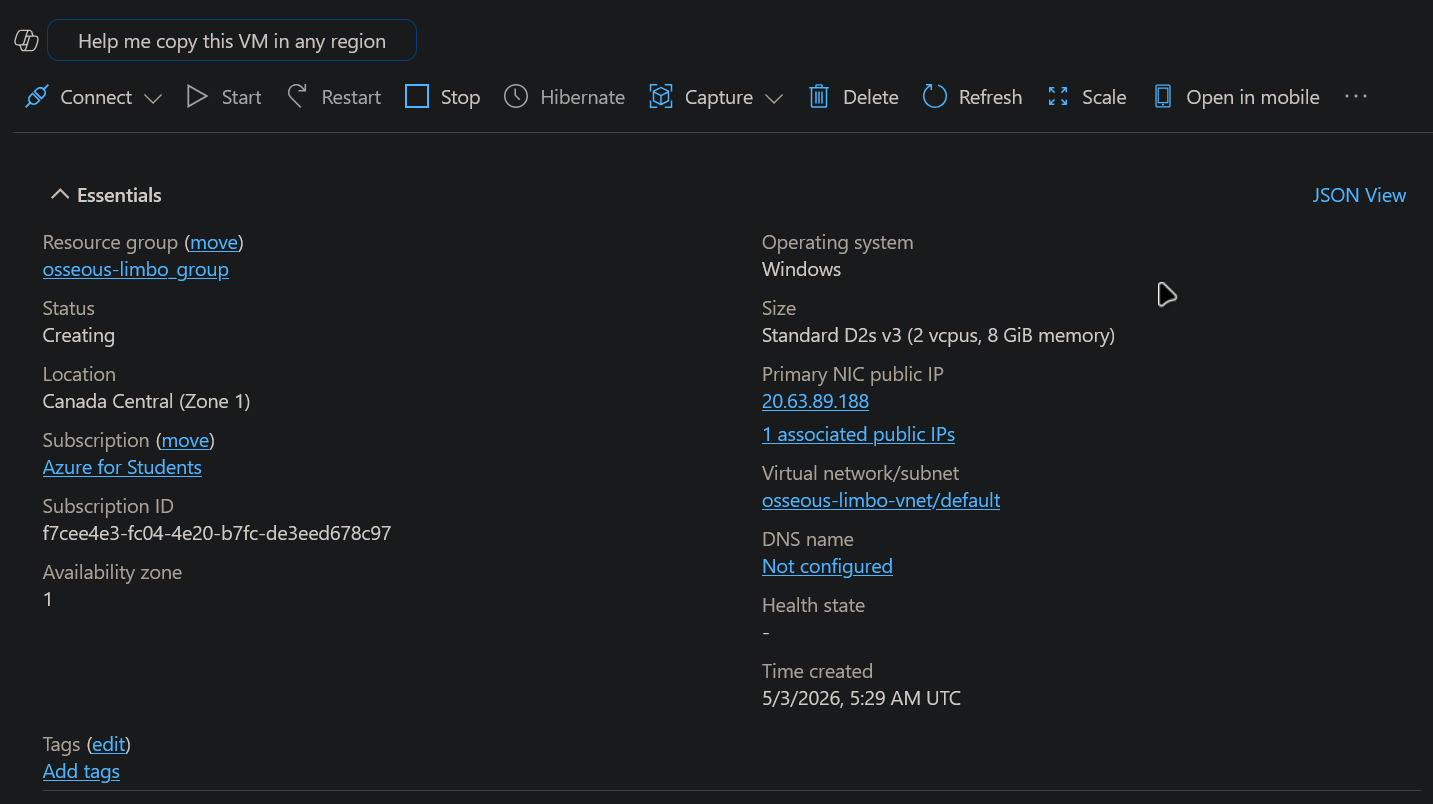Click the Refresh circular arrow icon
Viewport: 1433px width, 804px height.
click(935, 97)
